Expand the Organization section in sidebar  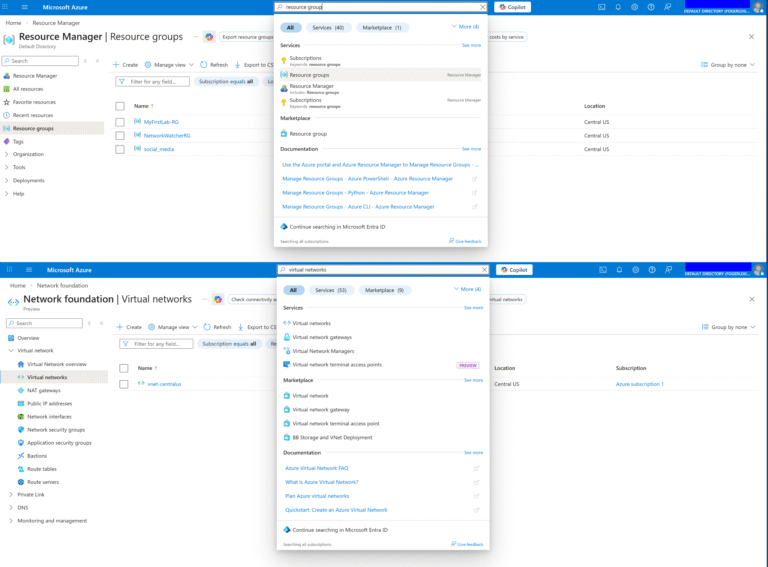point(7,154)
